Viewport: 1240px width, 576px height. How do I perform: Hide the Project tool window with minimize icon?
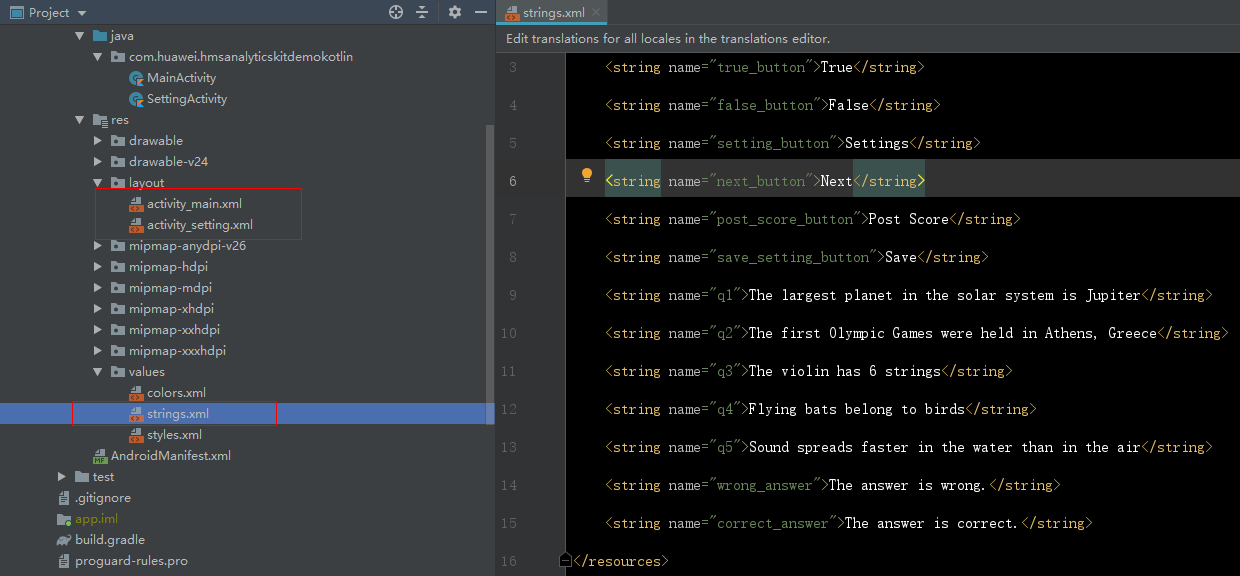click(481, 12)
